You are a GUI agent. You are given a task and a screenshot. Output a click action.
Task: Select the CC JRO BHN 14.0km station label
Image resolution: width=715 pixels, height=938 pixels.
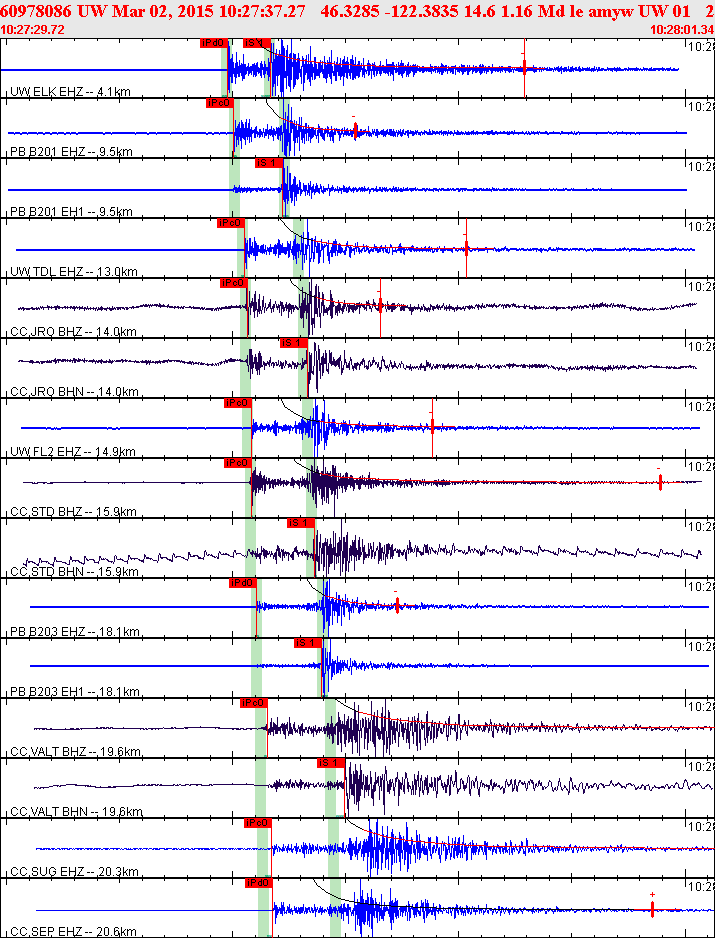[x=75, y=392]
